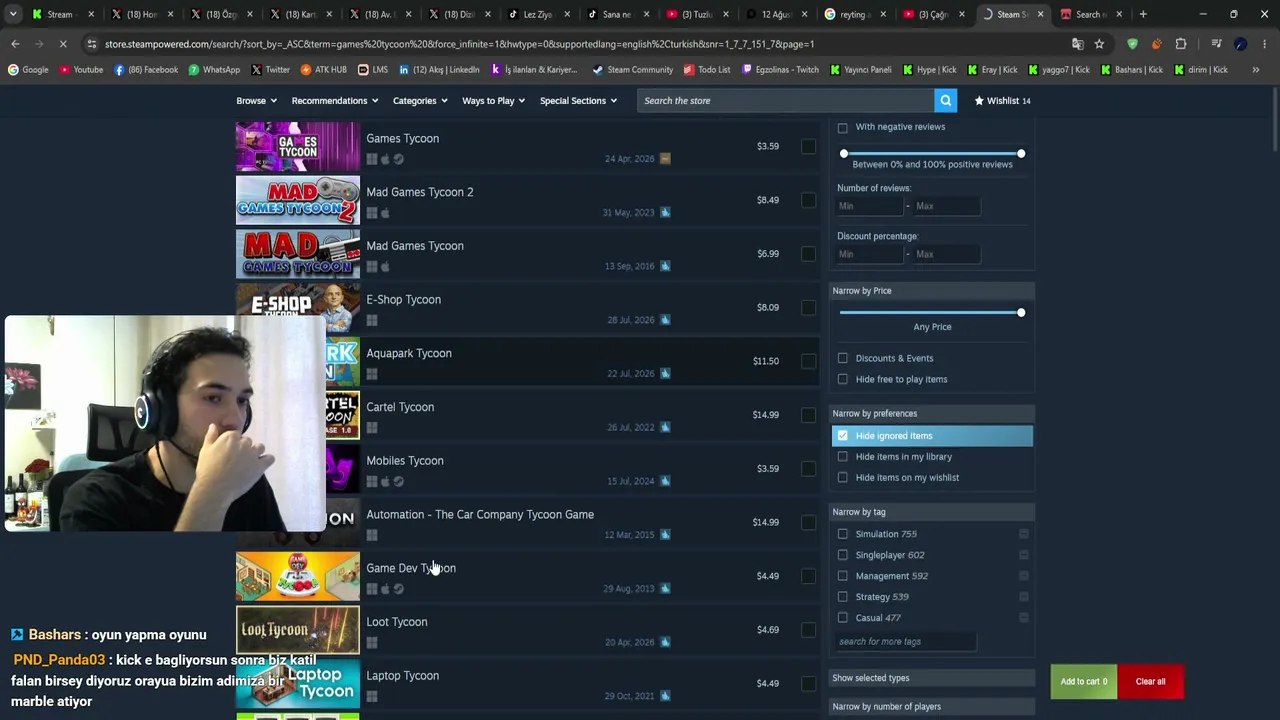Show more bookmarks via the overflow chevron
The height and width of the screenshot is (720, 1280).
[x=1255, y=70]
